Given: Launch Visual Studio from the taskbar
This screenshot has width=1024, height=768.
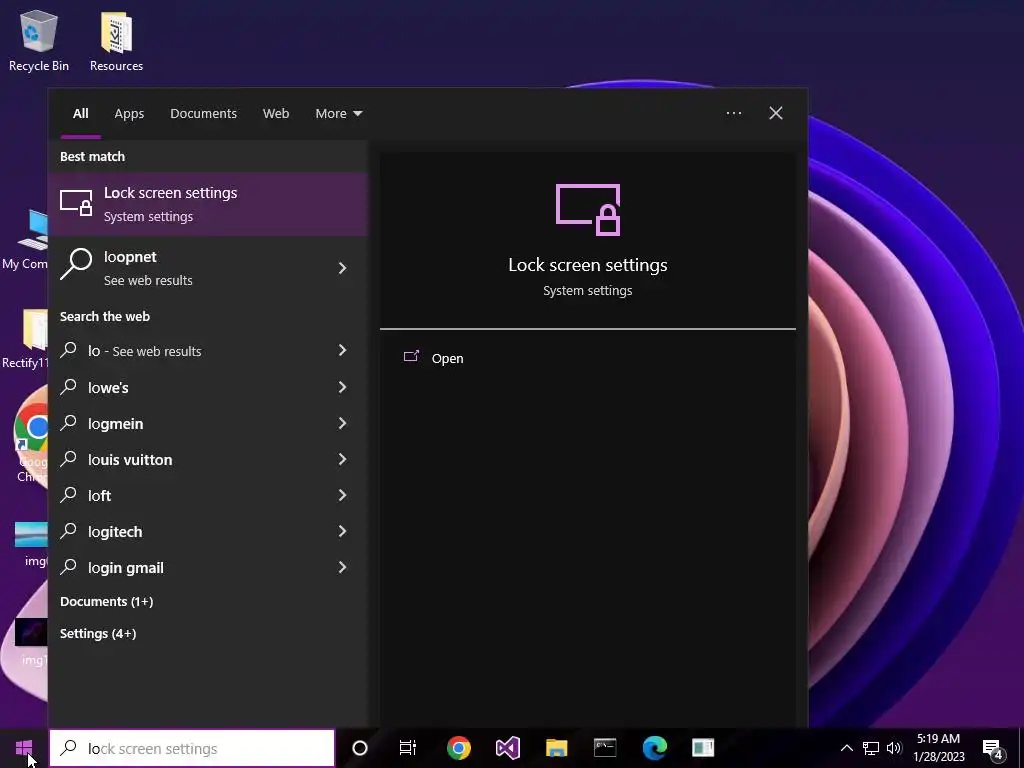Looking at the screenshot, I should (x=507, y=748).
